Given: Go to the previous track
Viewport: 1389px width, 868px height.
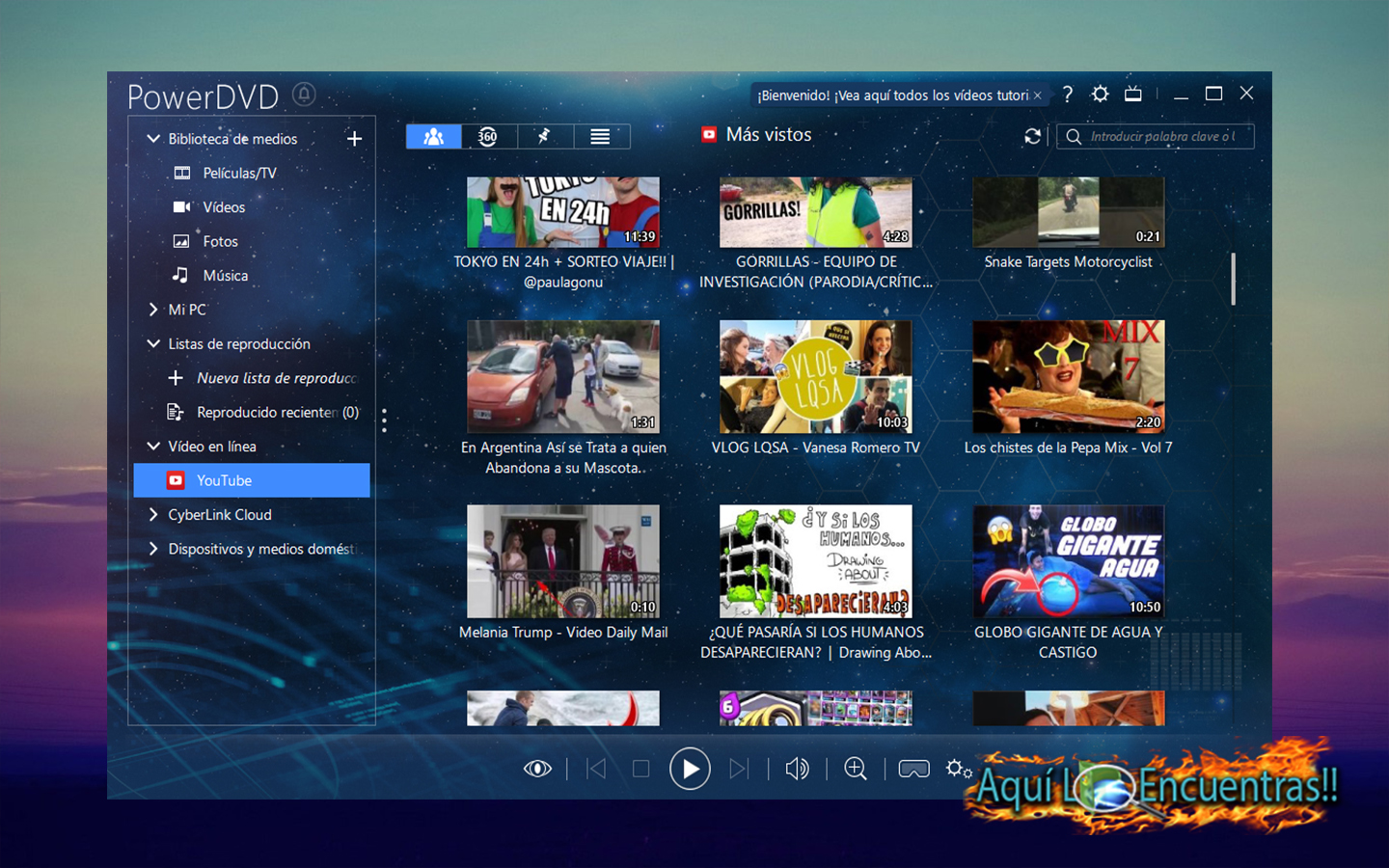Looking at the screenshot, I should (x=597, y=769).
